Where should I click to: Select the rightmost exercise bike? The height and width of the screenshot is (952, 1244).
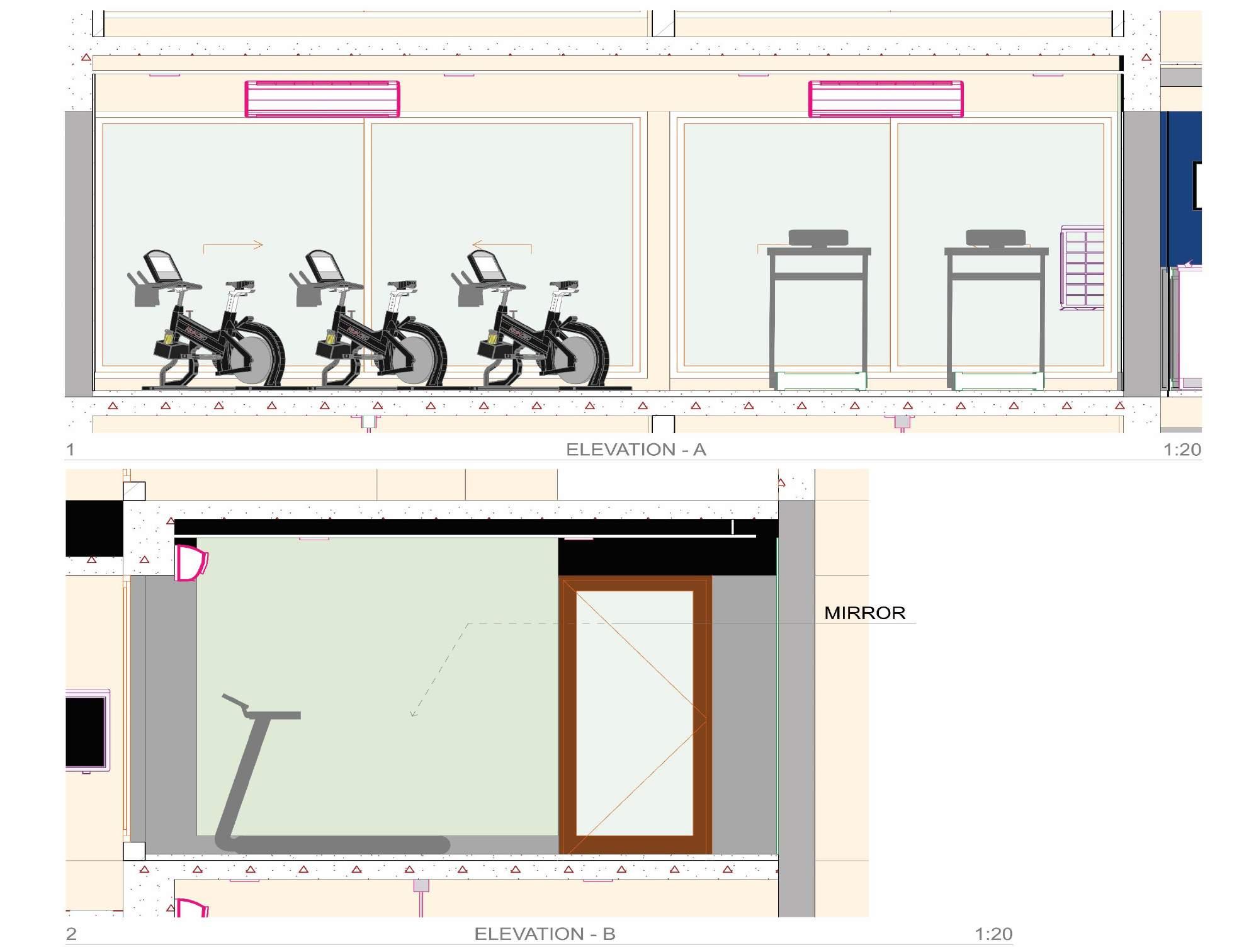coord(530,319)
